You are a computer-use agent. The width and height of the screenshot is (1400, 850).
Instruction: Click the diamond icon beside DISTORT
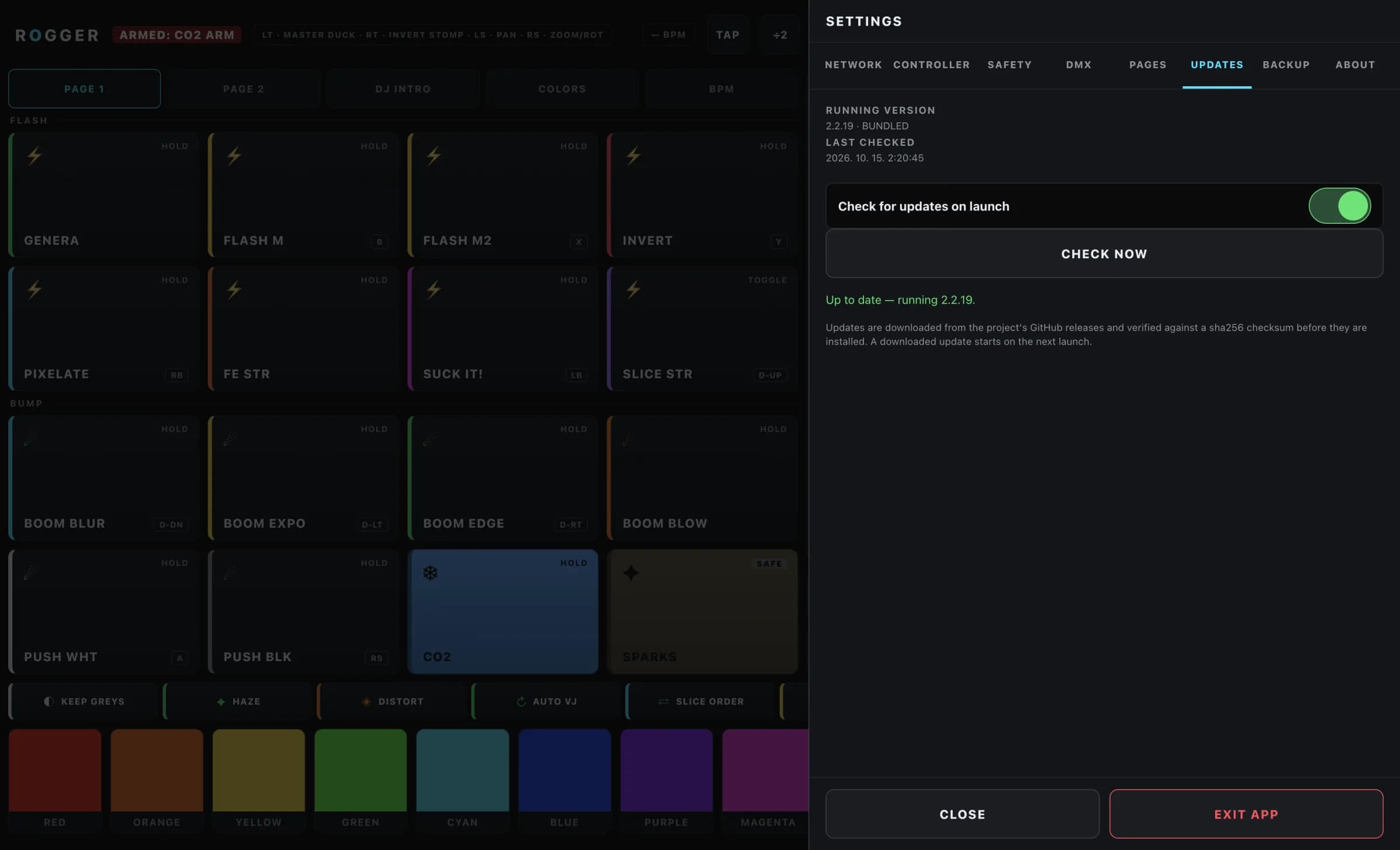pyautogui.click(x=366, y=701)
